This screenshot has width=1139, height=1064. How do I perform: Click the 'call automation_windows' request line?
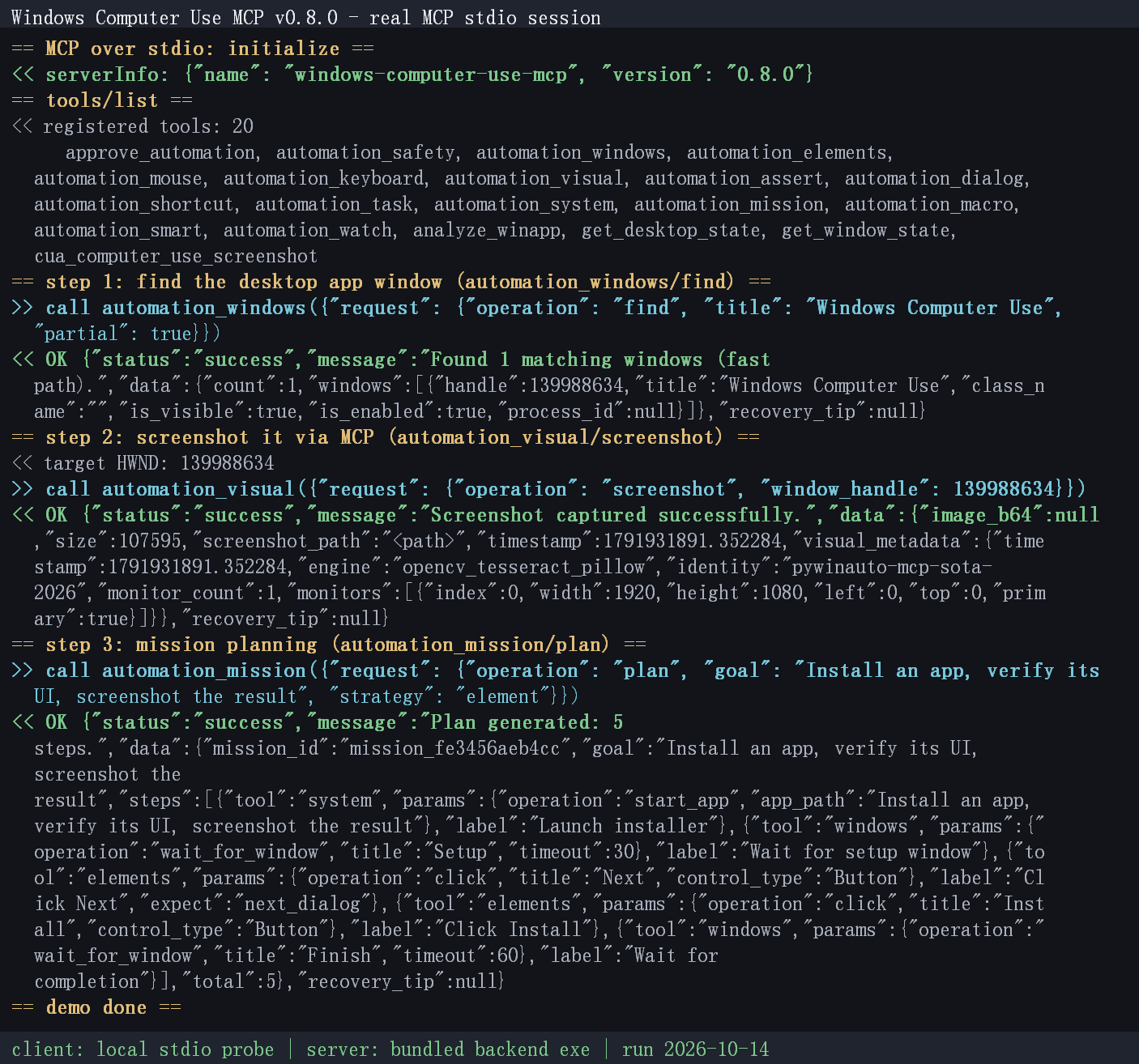tap(537, 308)
